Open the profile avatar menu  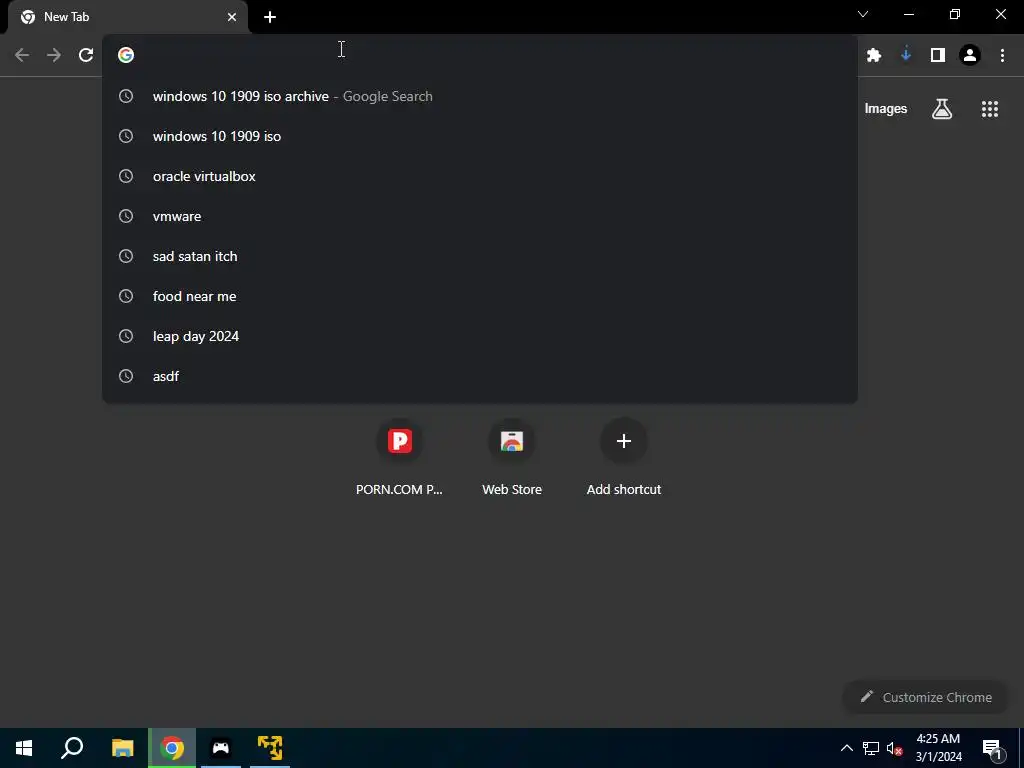(x=970, y=56)
